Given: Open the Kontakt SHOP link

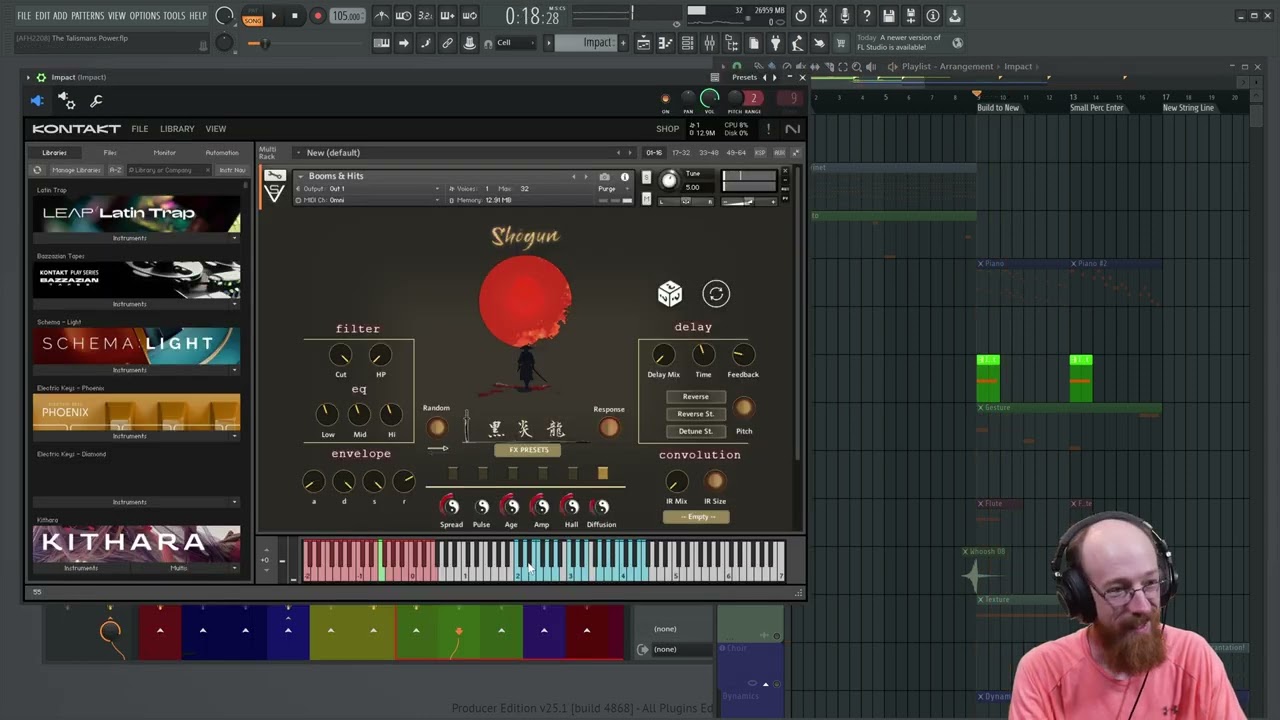Looking at the screenshot, I should pyautogui.click(x=667, y=128).
